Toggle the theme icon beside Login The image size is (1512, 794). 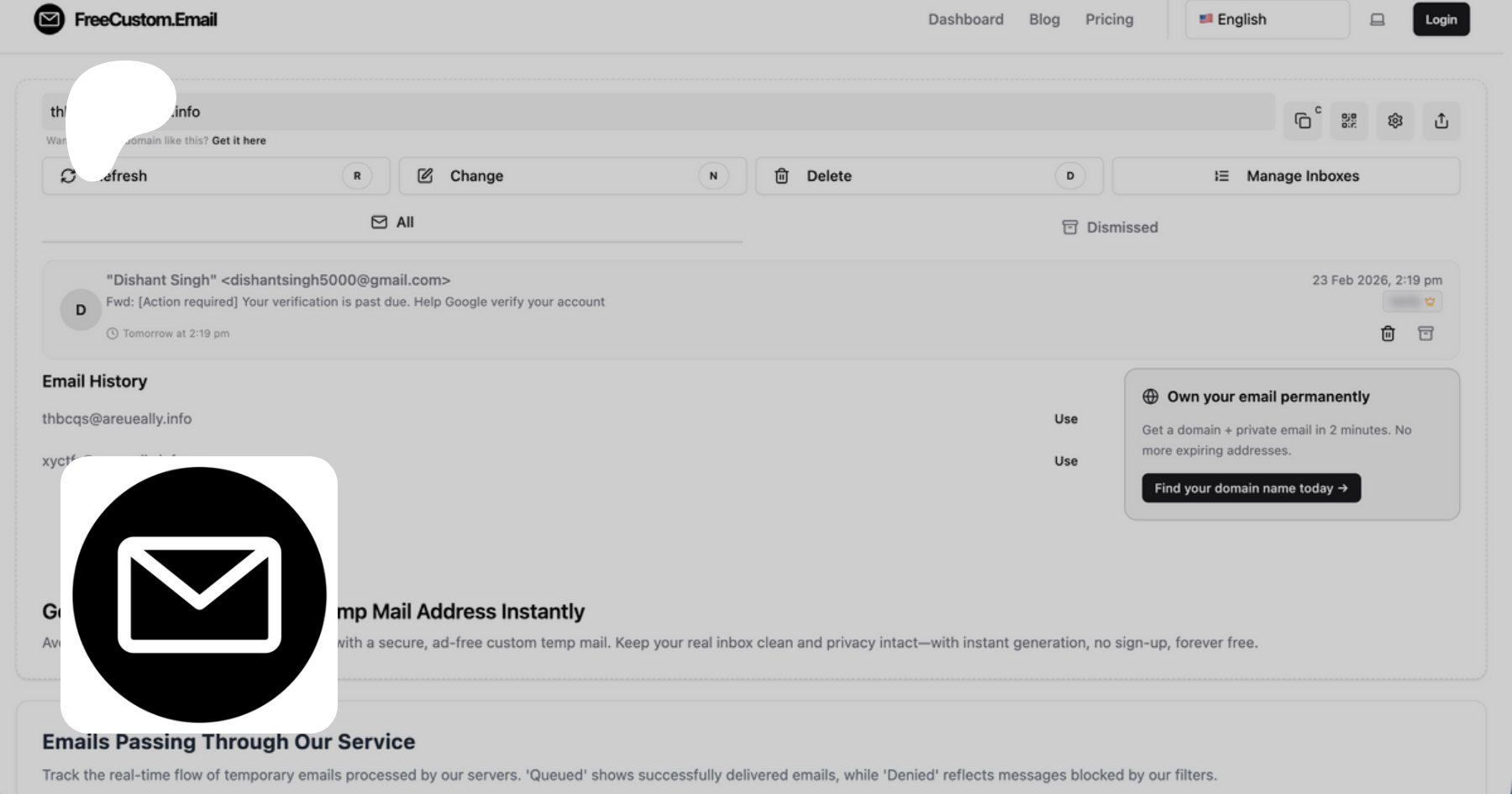click(1378, 19)
